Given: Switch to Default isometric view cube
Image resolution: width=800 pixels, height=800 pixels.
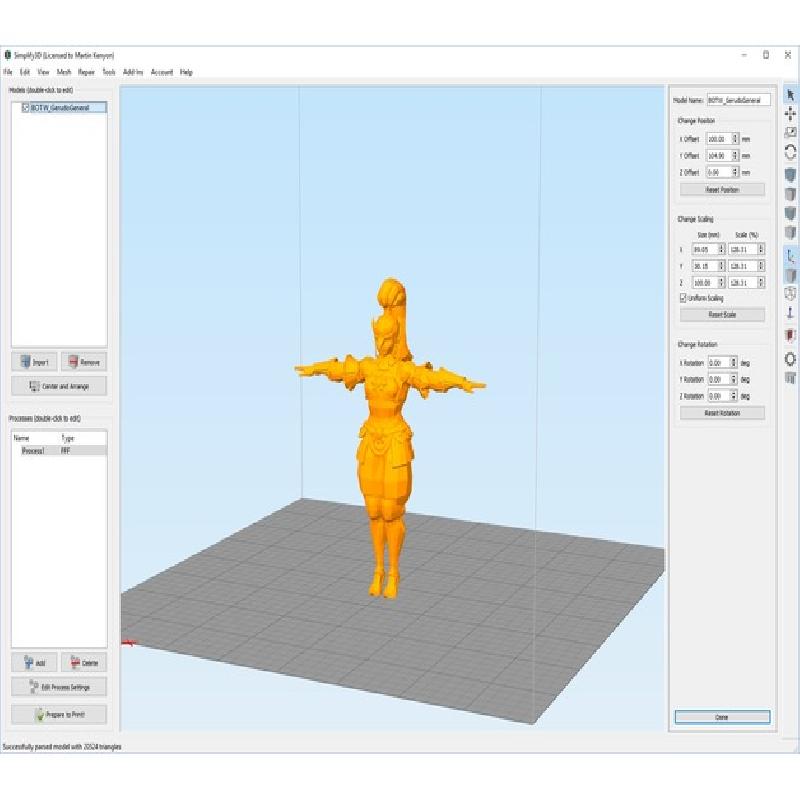Looking at the screenshot, I should coord(790,175).
